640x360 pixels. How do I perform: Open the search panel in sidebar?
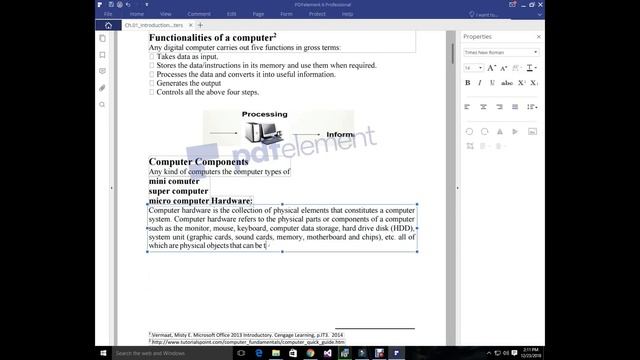point(102,104)
